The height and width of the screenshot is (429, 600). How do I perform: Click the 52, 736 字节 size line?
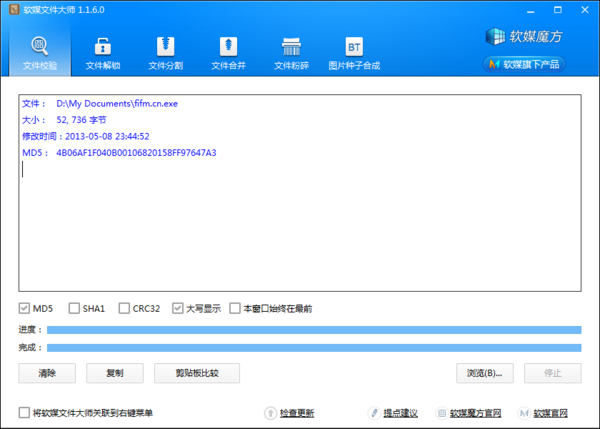pos(81,120)
